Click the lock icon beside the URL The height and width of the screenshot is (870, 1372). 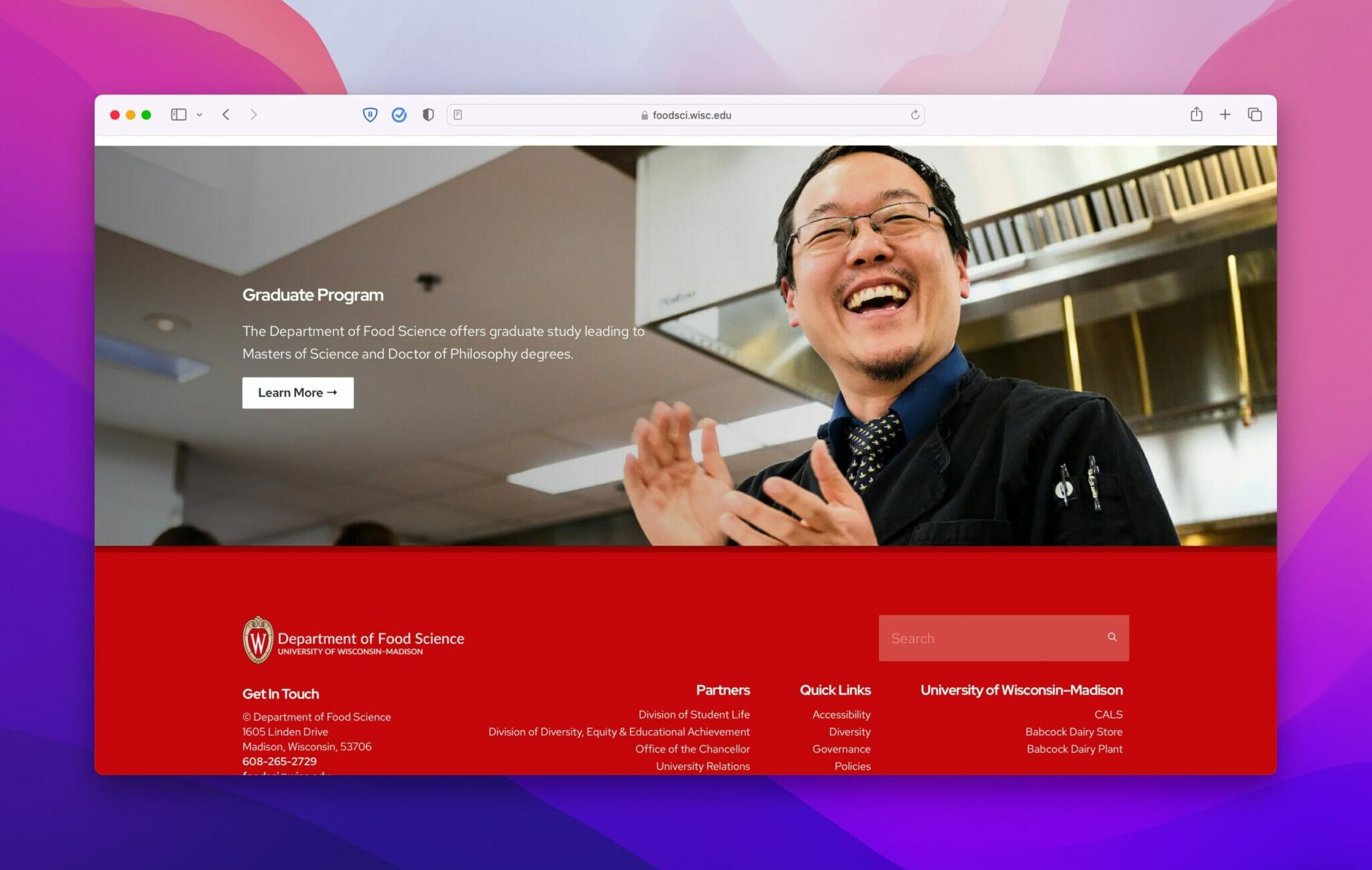[x=644, y=115]
